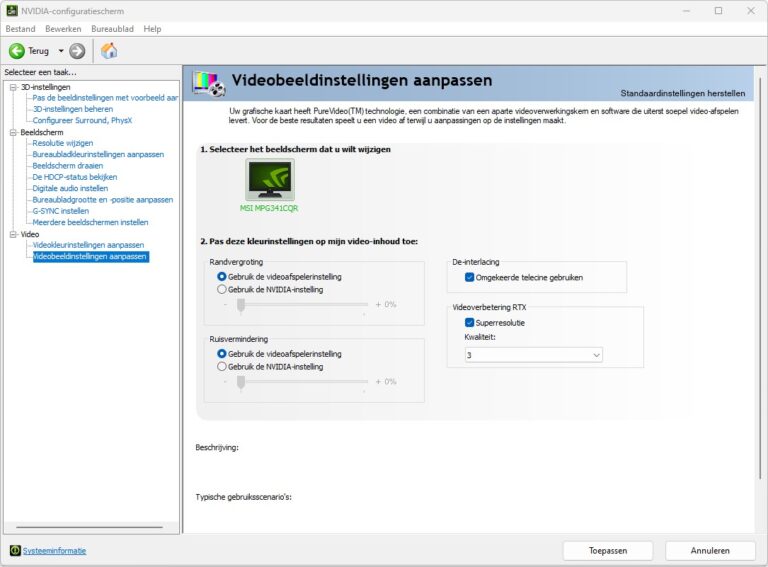Click the NVIDIA logo in title bar
The height and width of the screenshot is (567, 768).
pyautogui.click(x=11, y=10)
